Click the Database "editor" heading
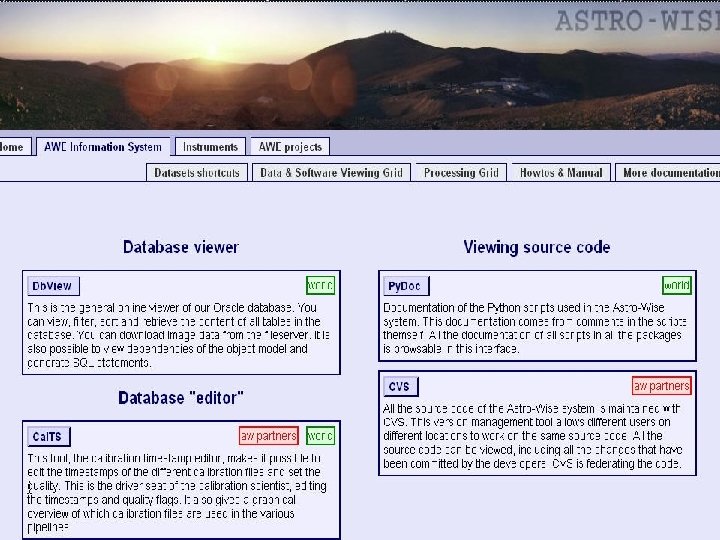The width and height of the screenshot is (720, 540). [181, 398]
